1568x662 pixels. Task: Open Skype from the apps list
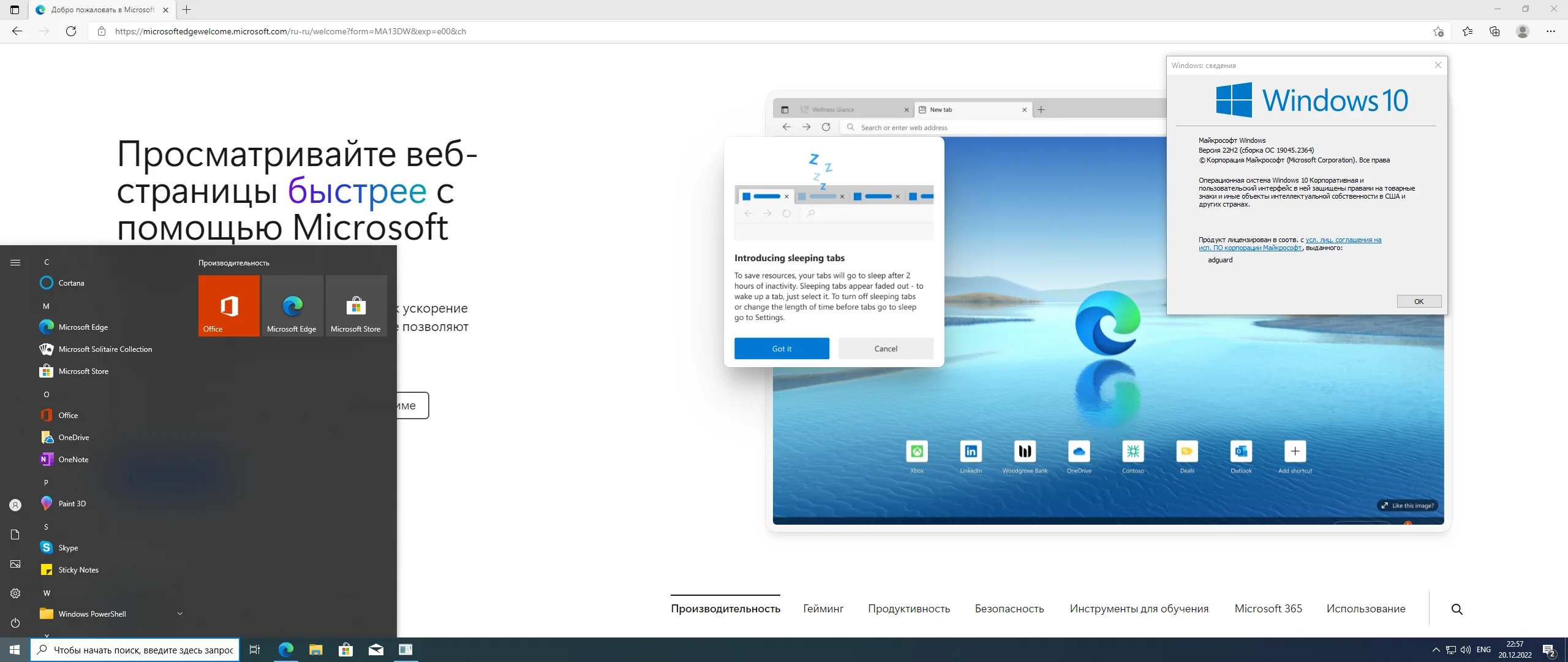(x=68, y=547)
